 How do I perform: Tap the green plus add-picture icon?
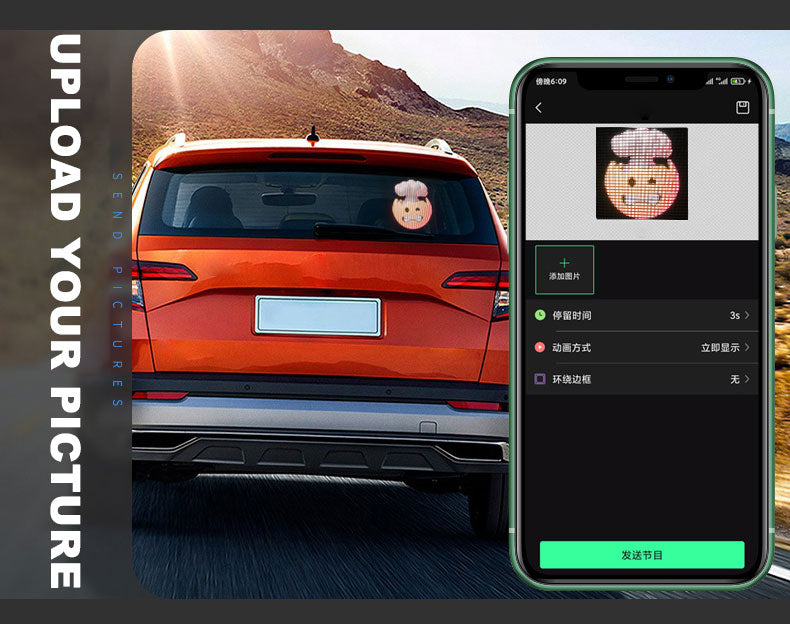point(564,263)
